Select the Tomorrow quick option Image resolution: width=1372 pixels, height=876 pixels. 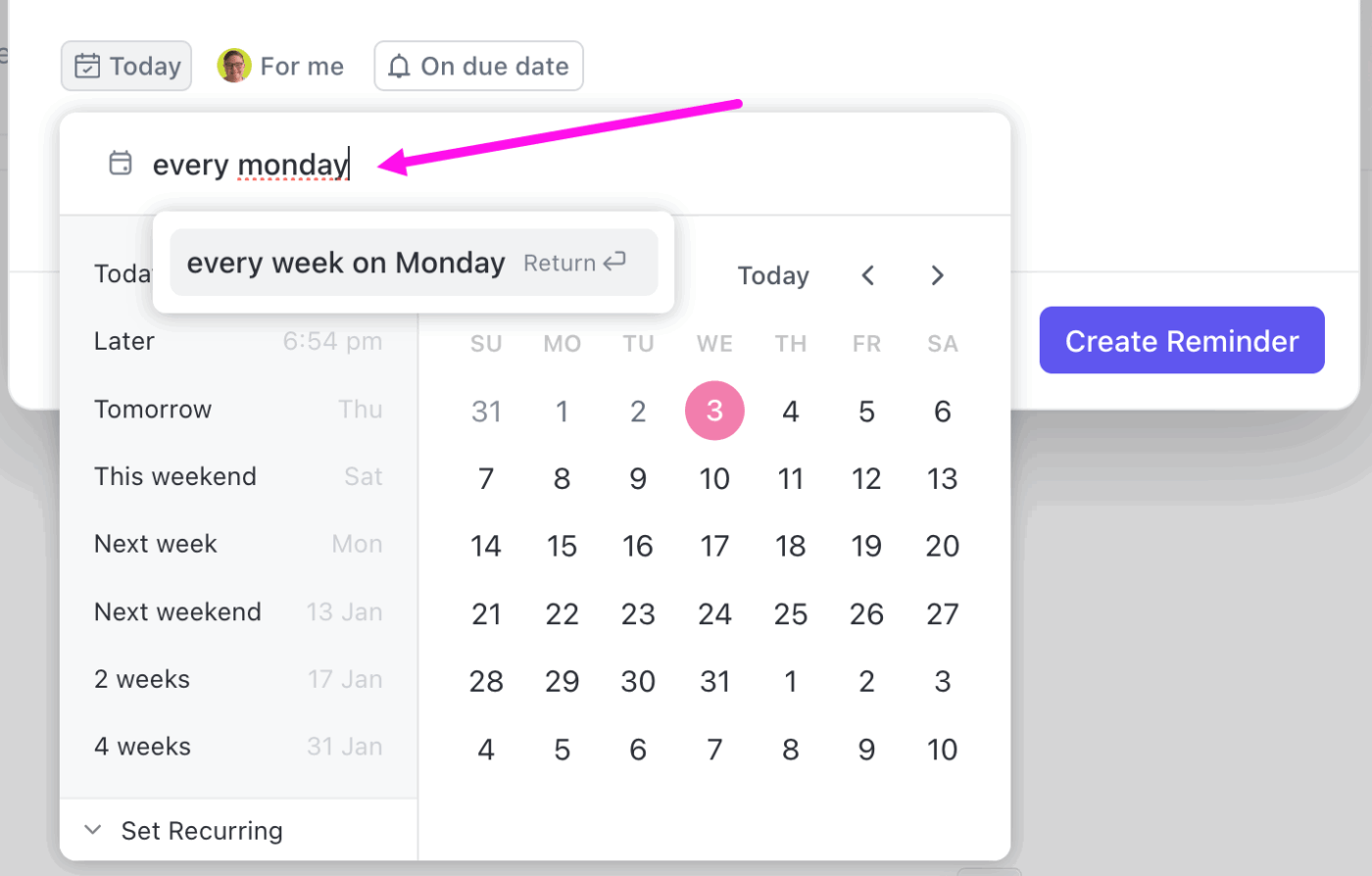pyautogui.click(x=152, y=409)
